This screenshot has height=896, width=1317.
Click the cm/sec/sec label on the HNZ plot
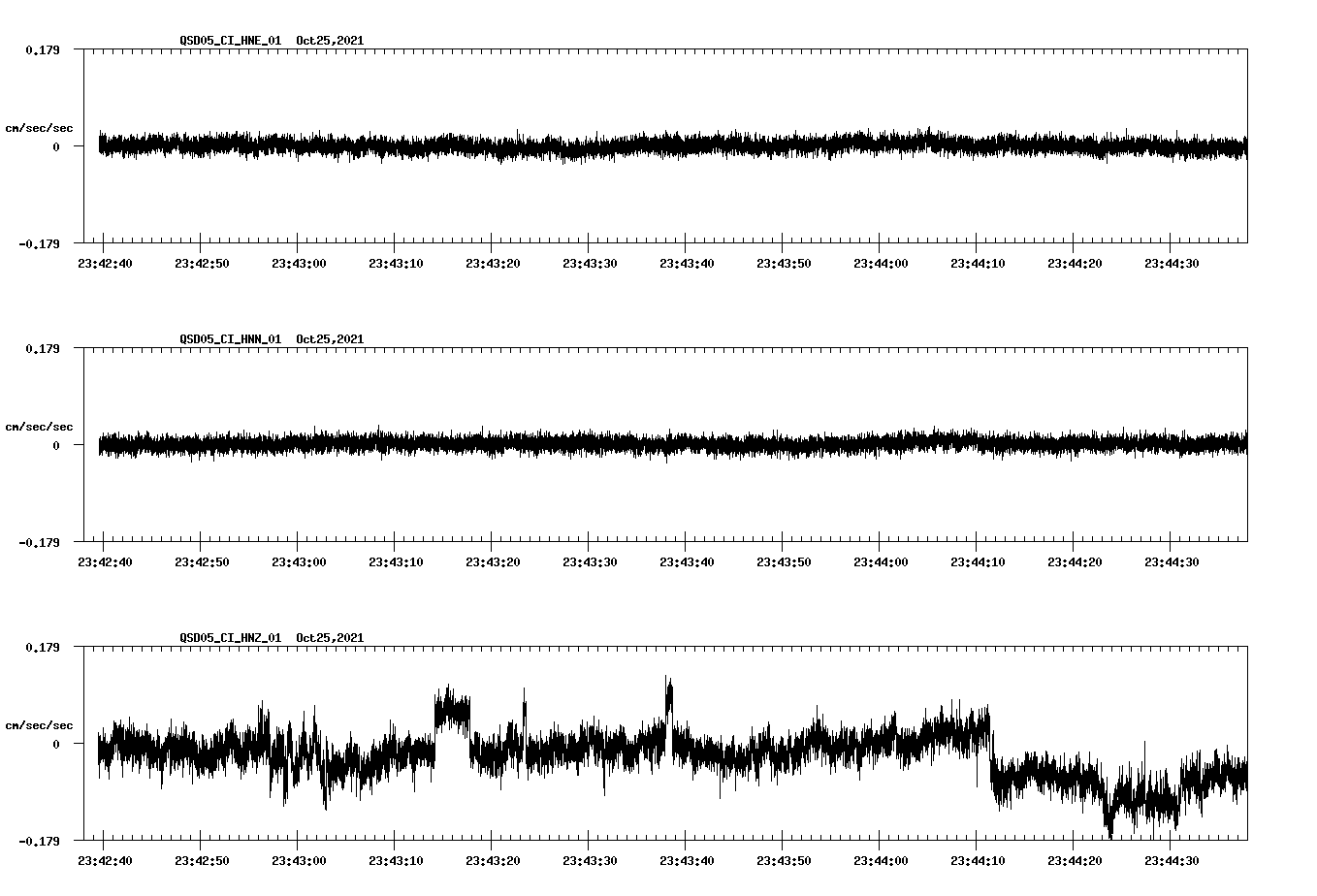(39, 725)
